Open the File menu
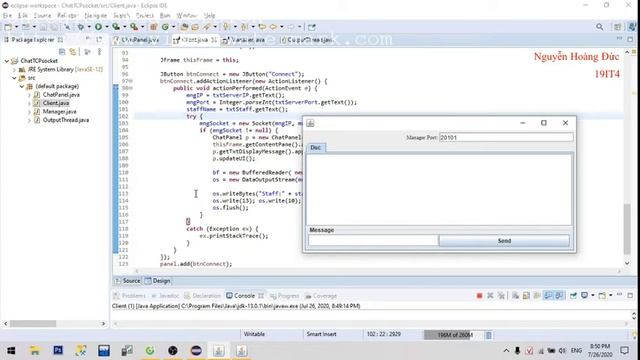This screenshot has height=360, width=640. (7, 16)
